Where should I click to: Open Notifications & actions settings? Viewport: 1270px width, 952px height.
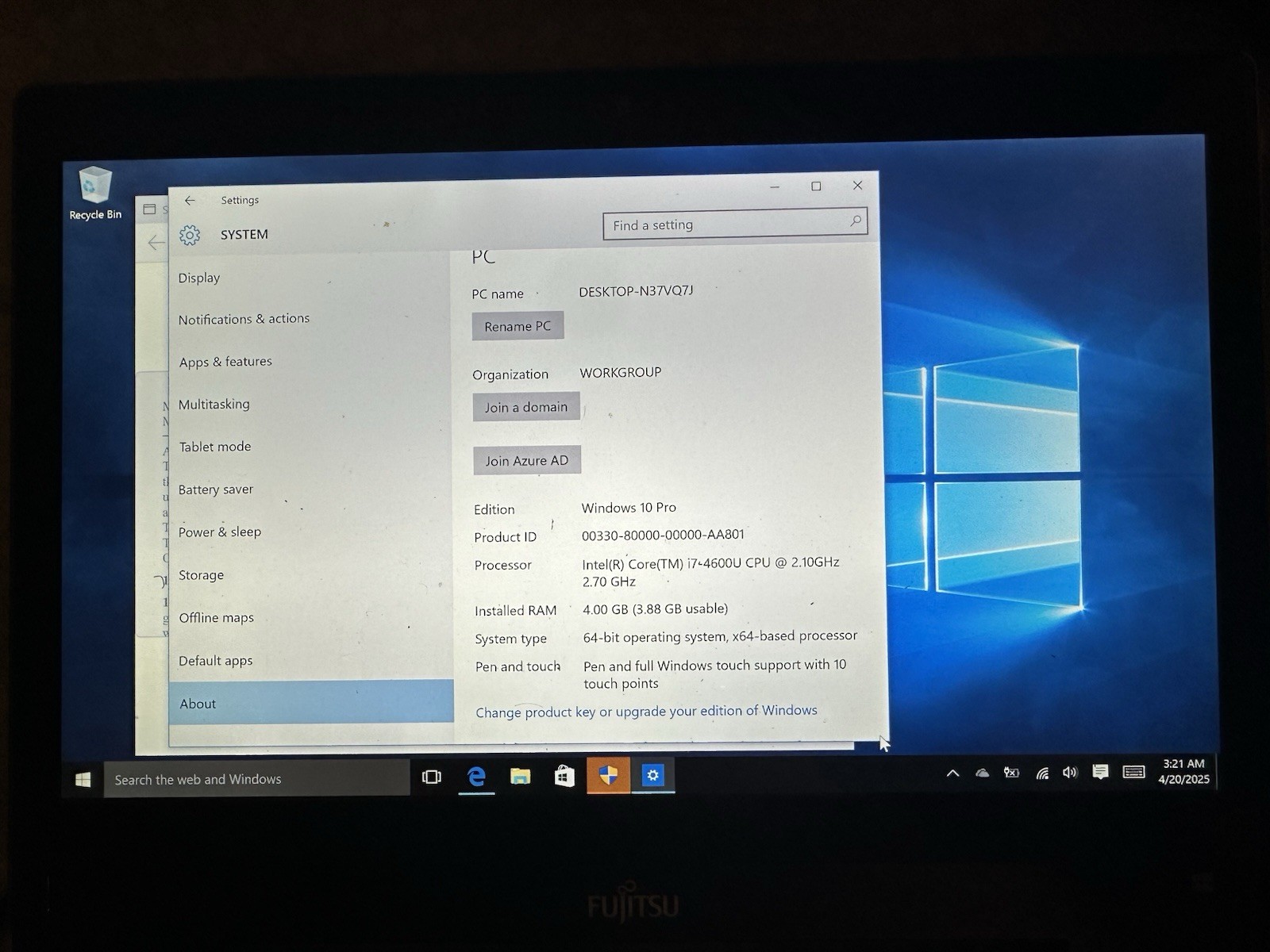click(x=244, y=319)
